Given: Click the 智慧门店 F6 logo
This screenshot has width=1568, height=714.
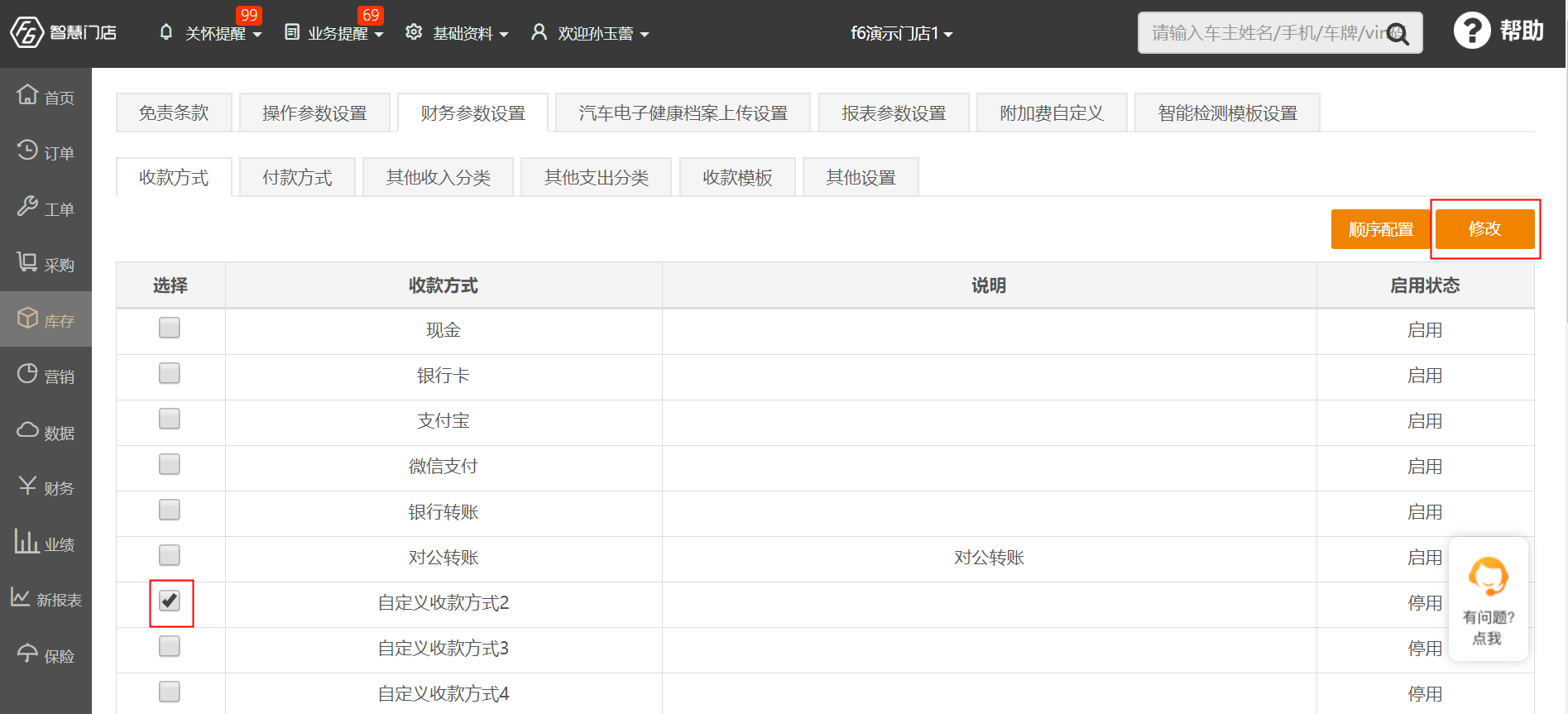Looking at the screenshot, I should point(63,33).
